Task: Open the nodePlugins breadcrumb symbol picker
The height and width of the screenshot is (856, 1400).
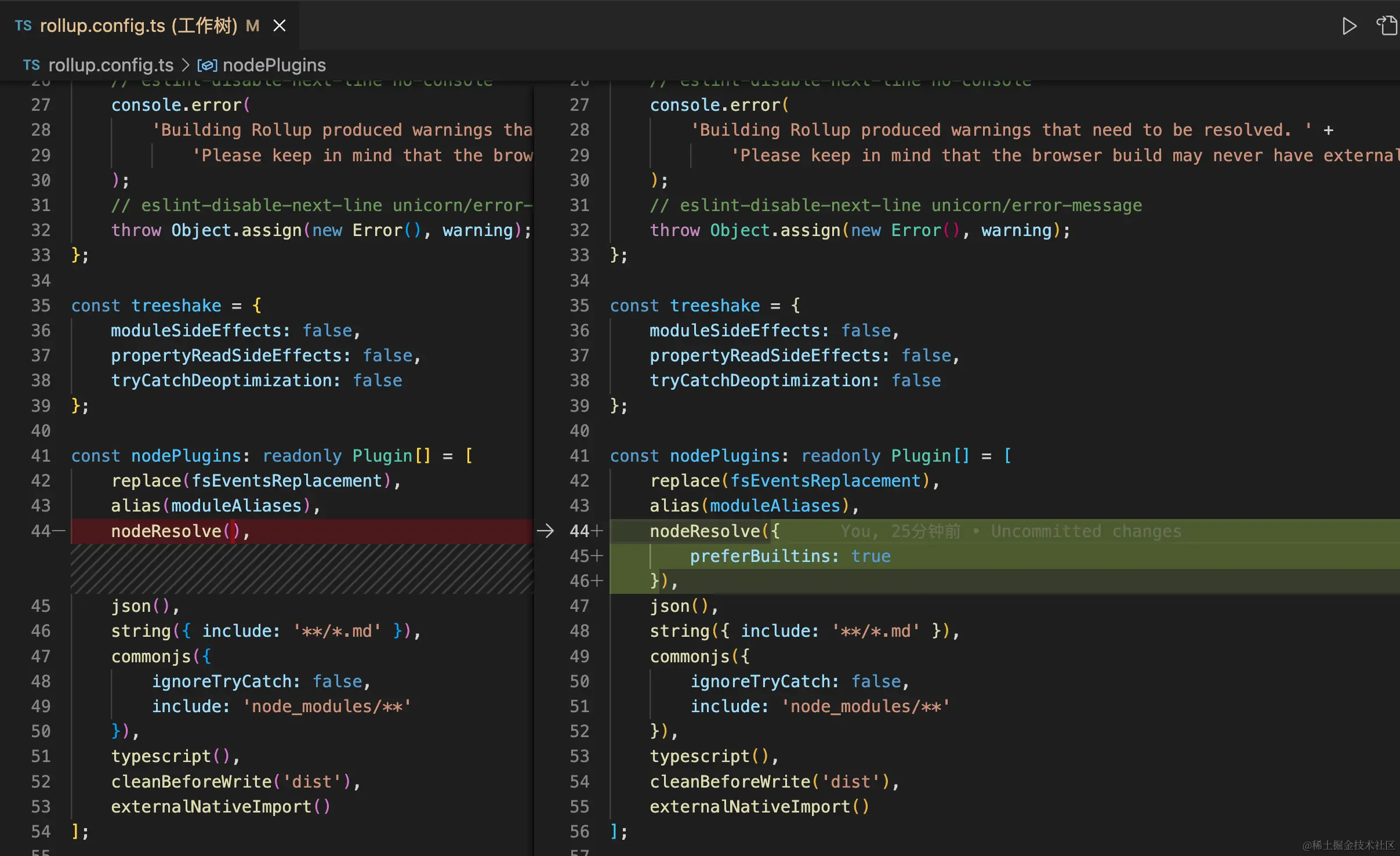Action: (274, 66)
